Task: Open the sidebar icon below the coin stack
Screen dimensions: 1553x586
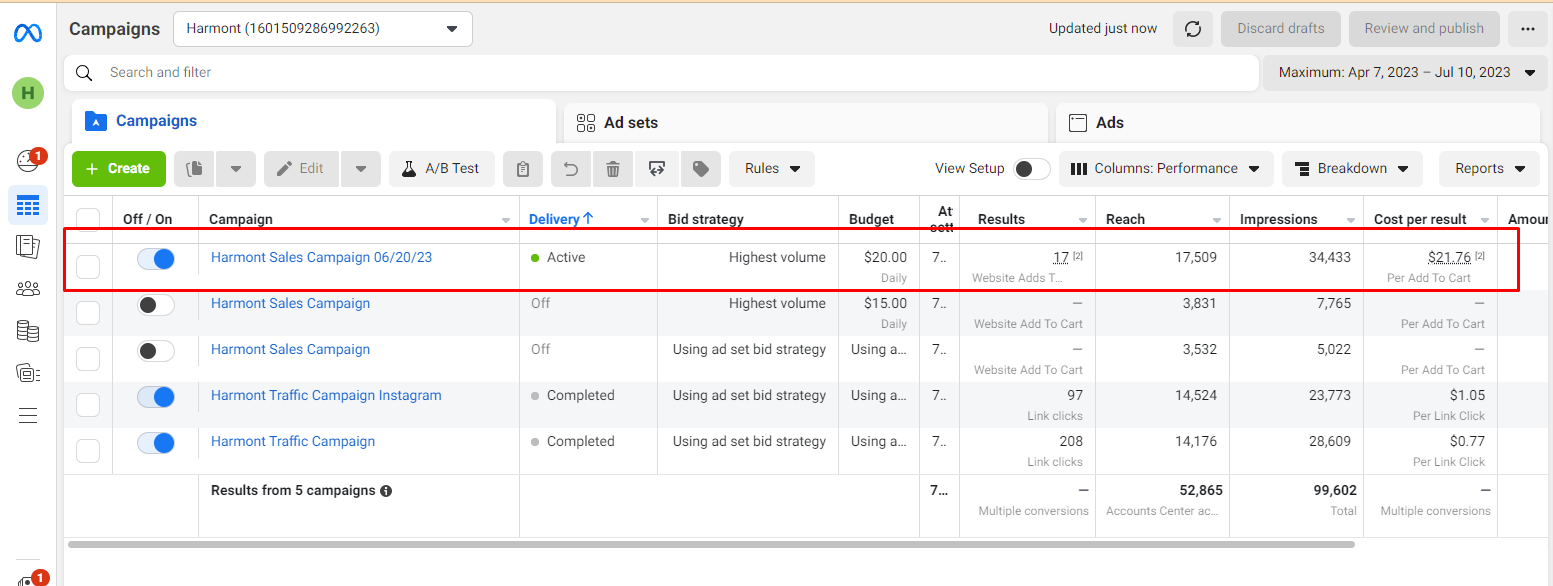Action: tap(28, 373)
